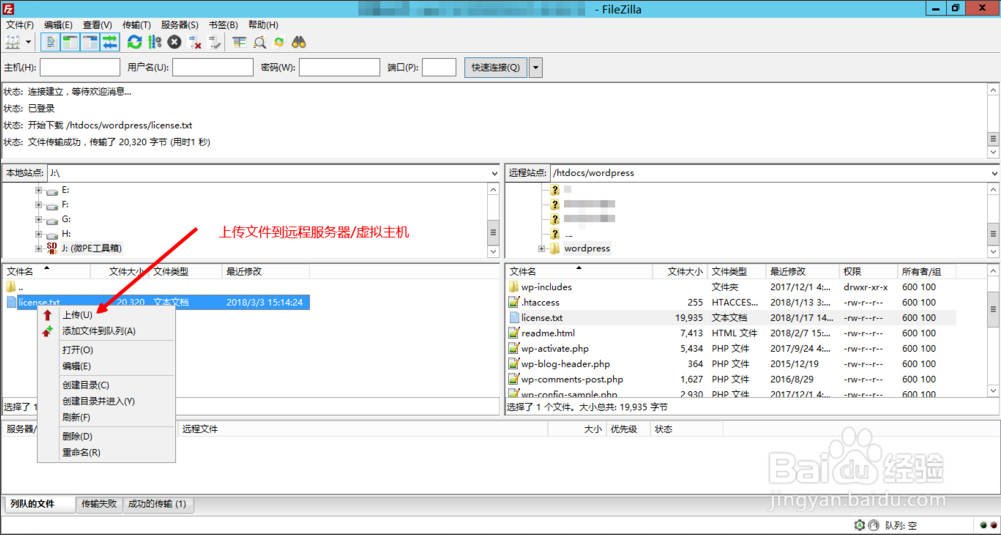Open the 编辑(E) menu
Image resolution: width=1001 pixels, height=535 pixels.
pyautogui.click(x=58, y=25)
